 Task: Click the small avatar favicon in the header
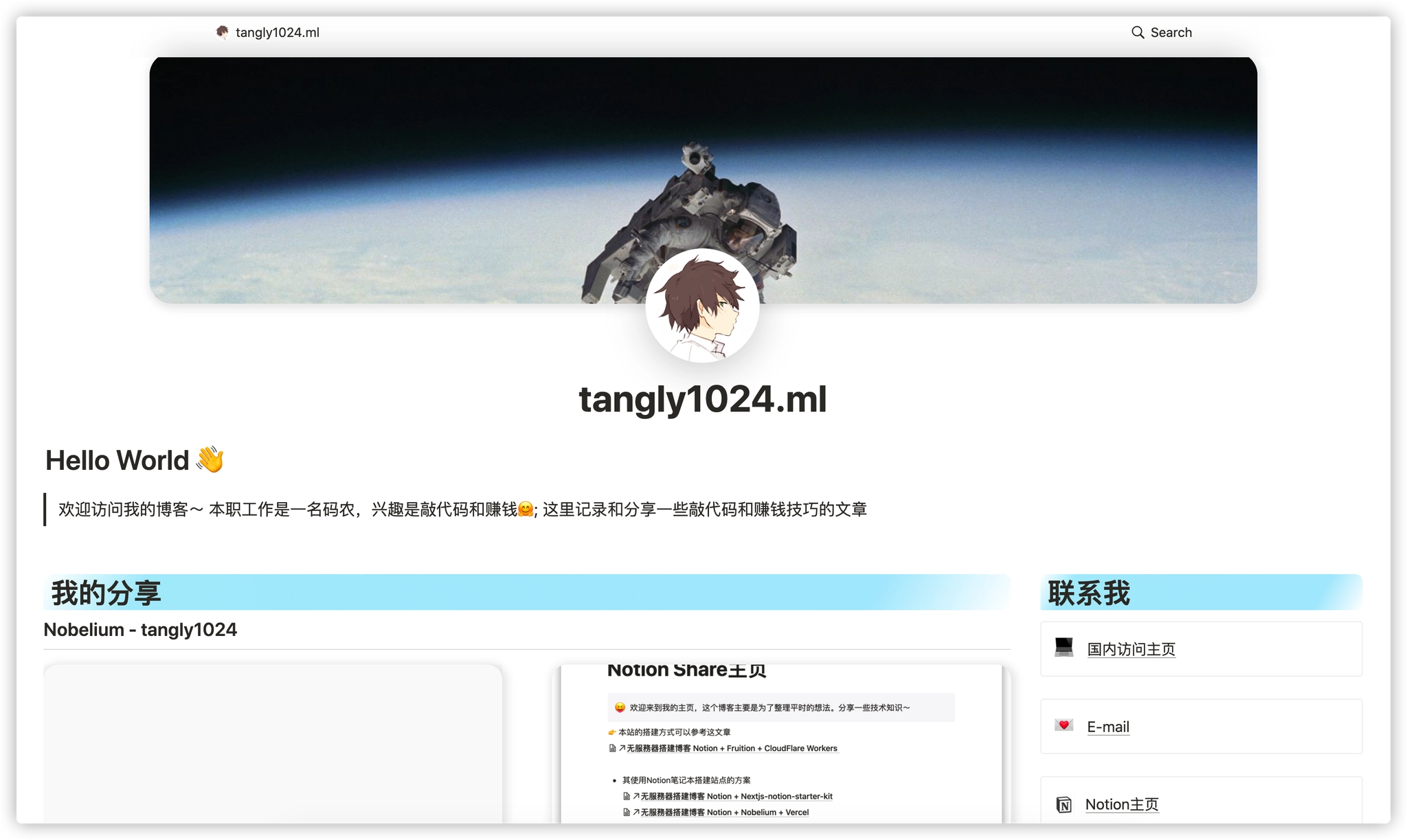tap(222, 32)
